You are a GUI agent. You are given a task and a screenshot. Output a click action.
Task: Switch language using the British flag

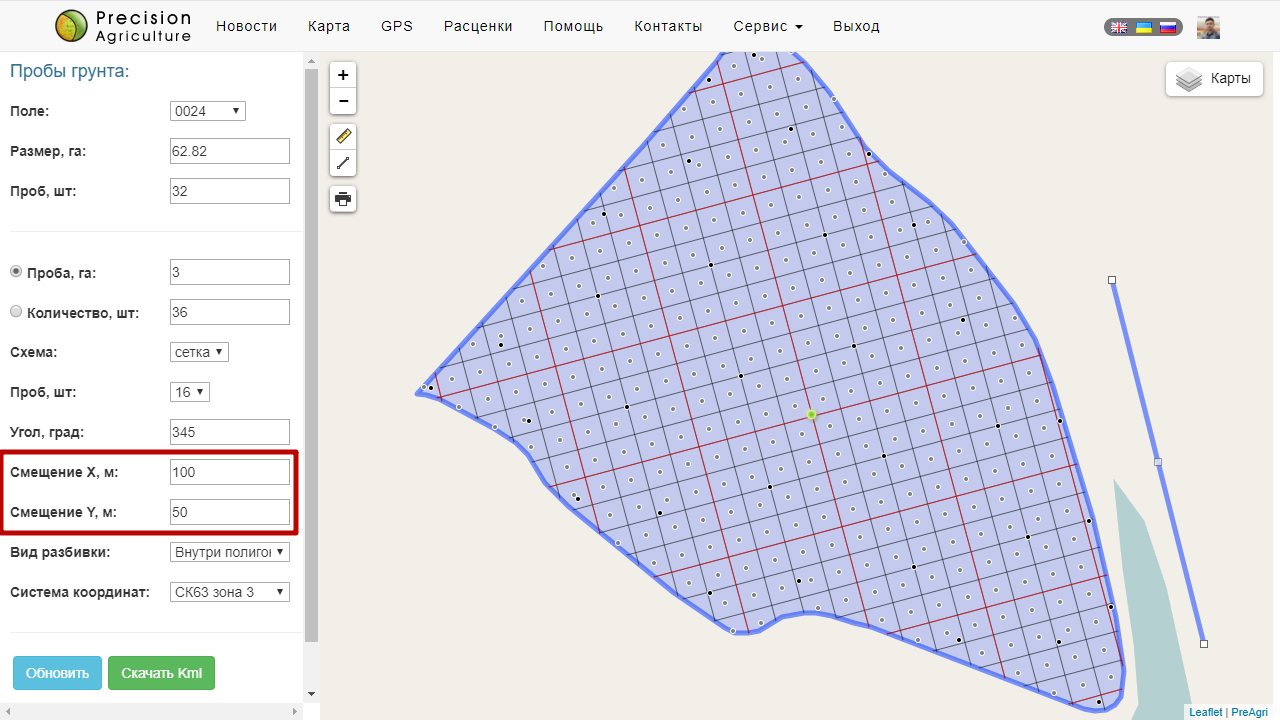click(1120, 27)
